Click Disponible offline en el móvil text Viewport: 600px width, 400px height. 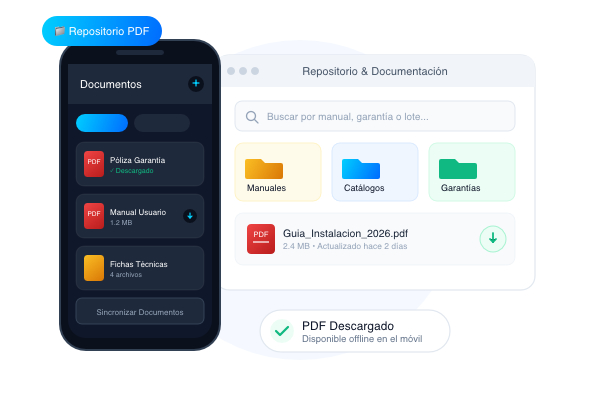click(x=362, y=339)
